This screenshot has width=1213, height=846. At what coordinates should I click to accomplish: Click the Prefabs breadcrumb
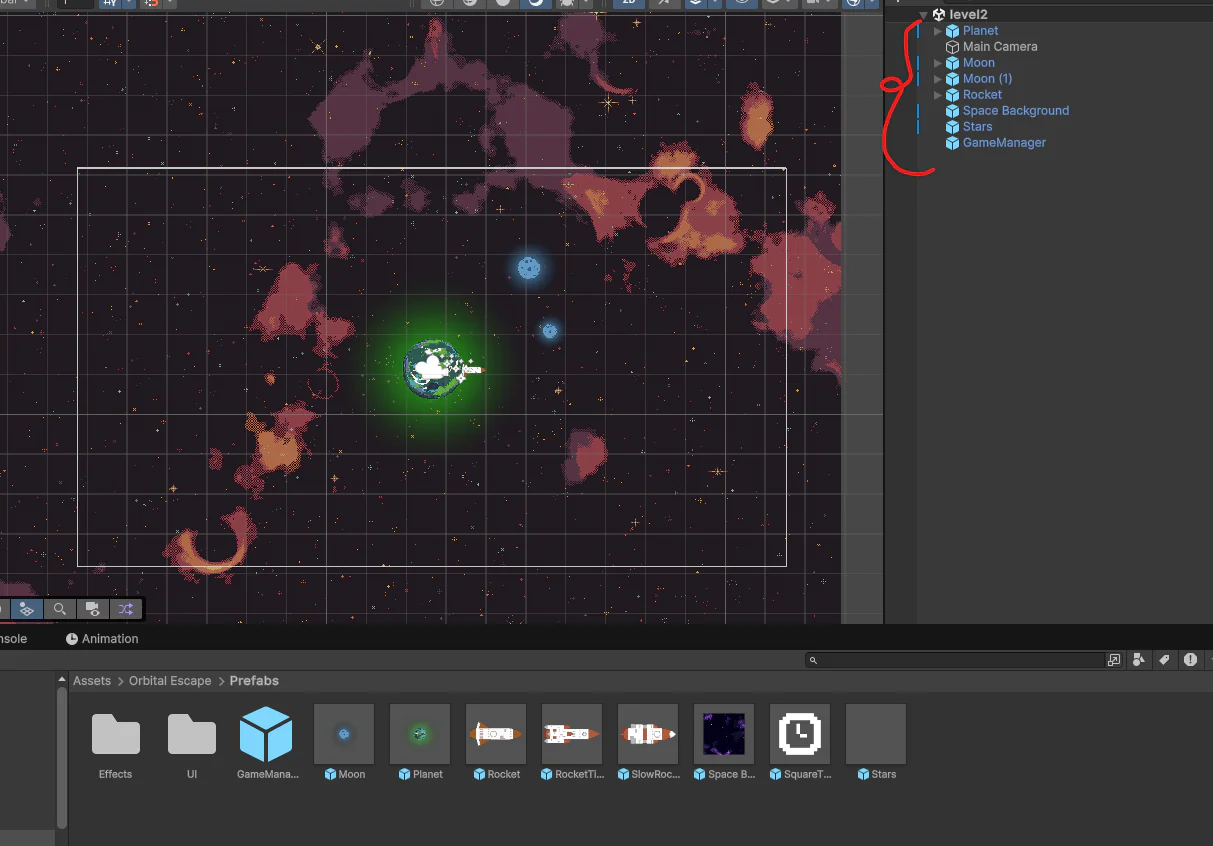pos(254,681)
